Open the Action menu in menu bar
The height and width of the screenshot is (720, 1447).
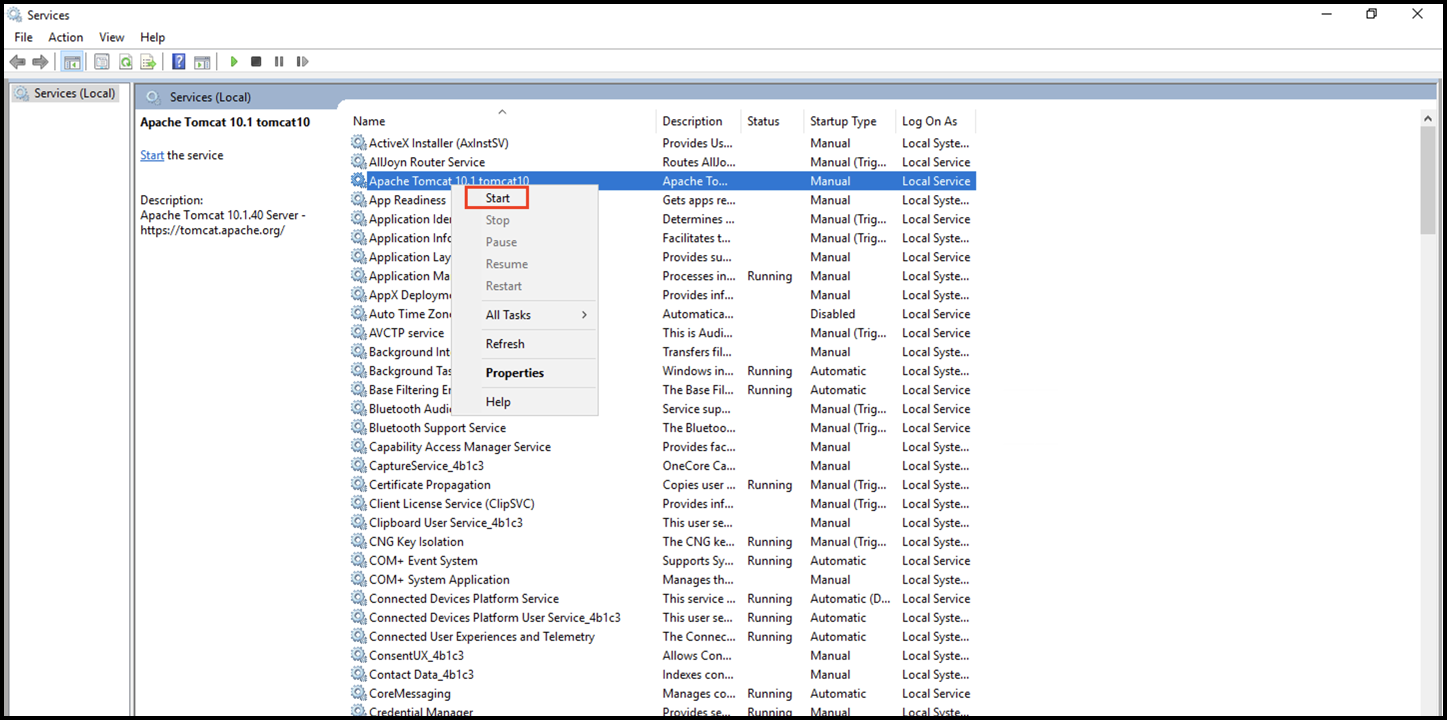tap(66, 37)
